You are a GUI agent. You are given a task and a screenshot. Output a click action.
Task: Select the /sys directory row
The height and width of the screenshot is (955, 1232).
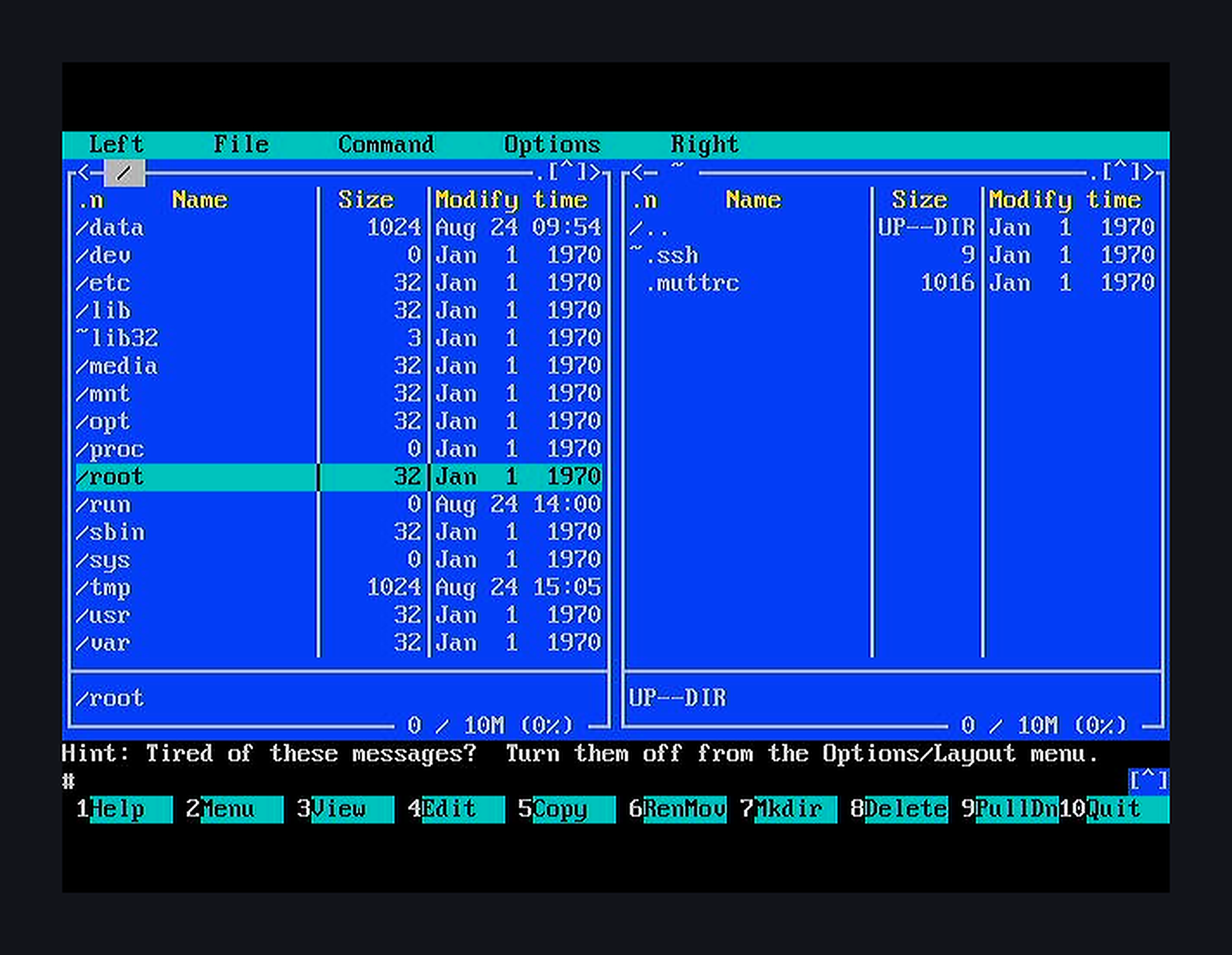339,560
